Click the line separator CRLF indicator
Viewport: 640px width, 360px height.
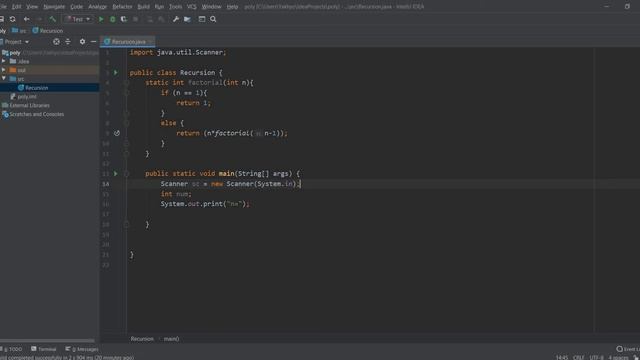(x=578, y=357)
